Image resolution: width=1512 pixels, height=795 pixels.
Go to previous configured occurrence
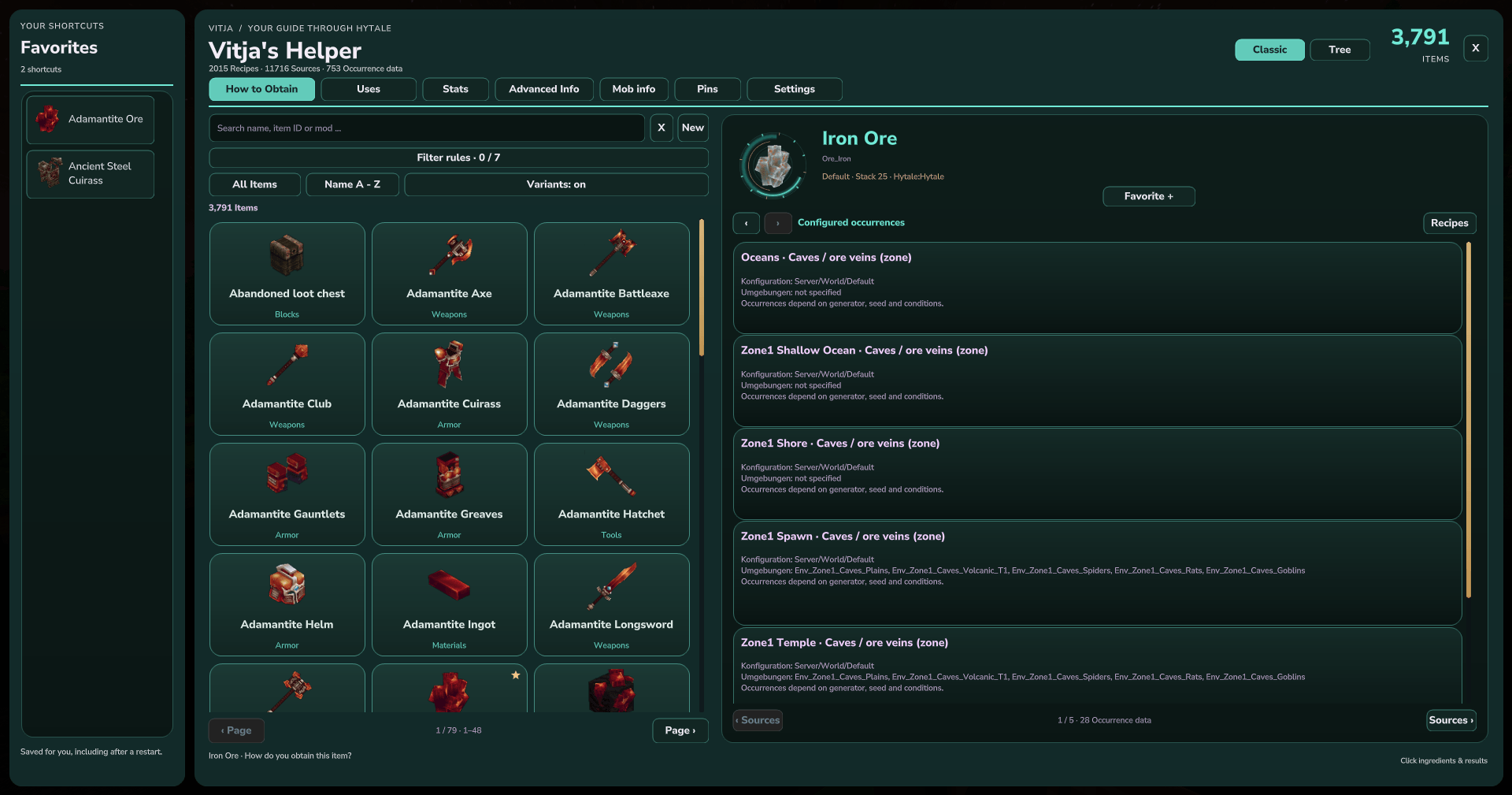tap(746, 223)
